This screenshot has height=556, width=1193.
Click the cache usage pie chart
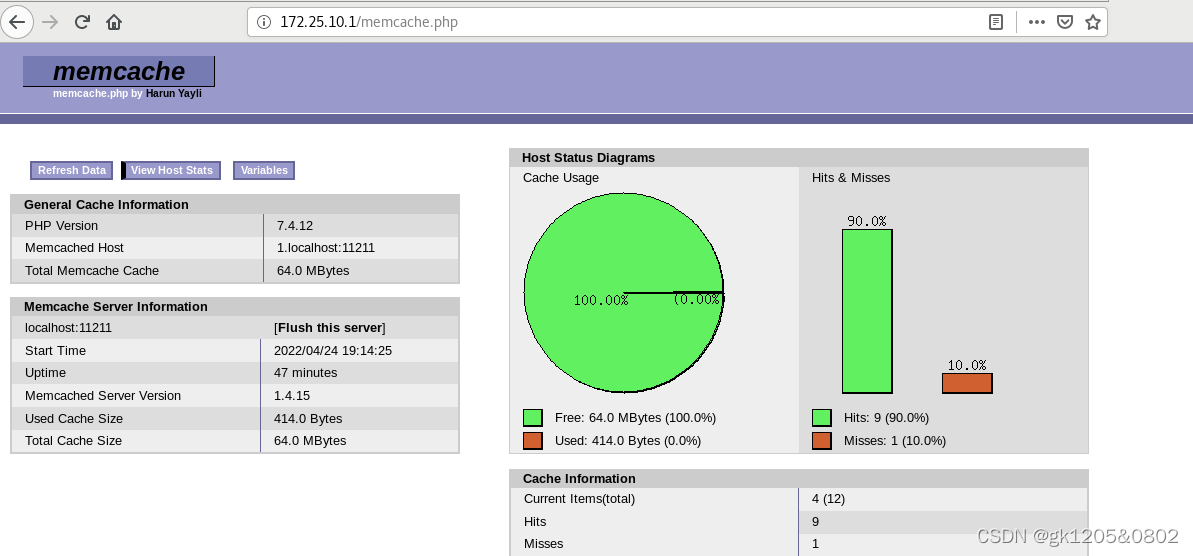tap(624, 293)
